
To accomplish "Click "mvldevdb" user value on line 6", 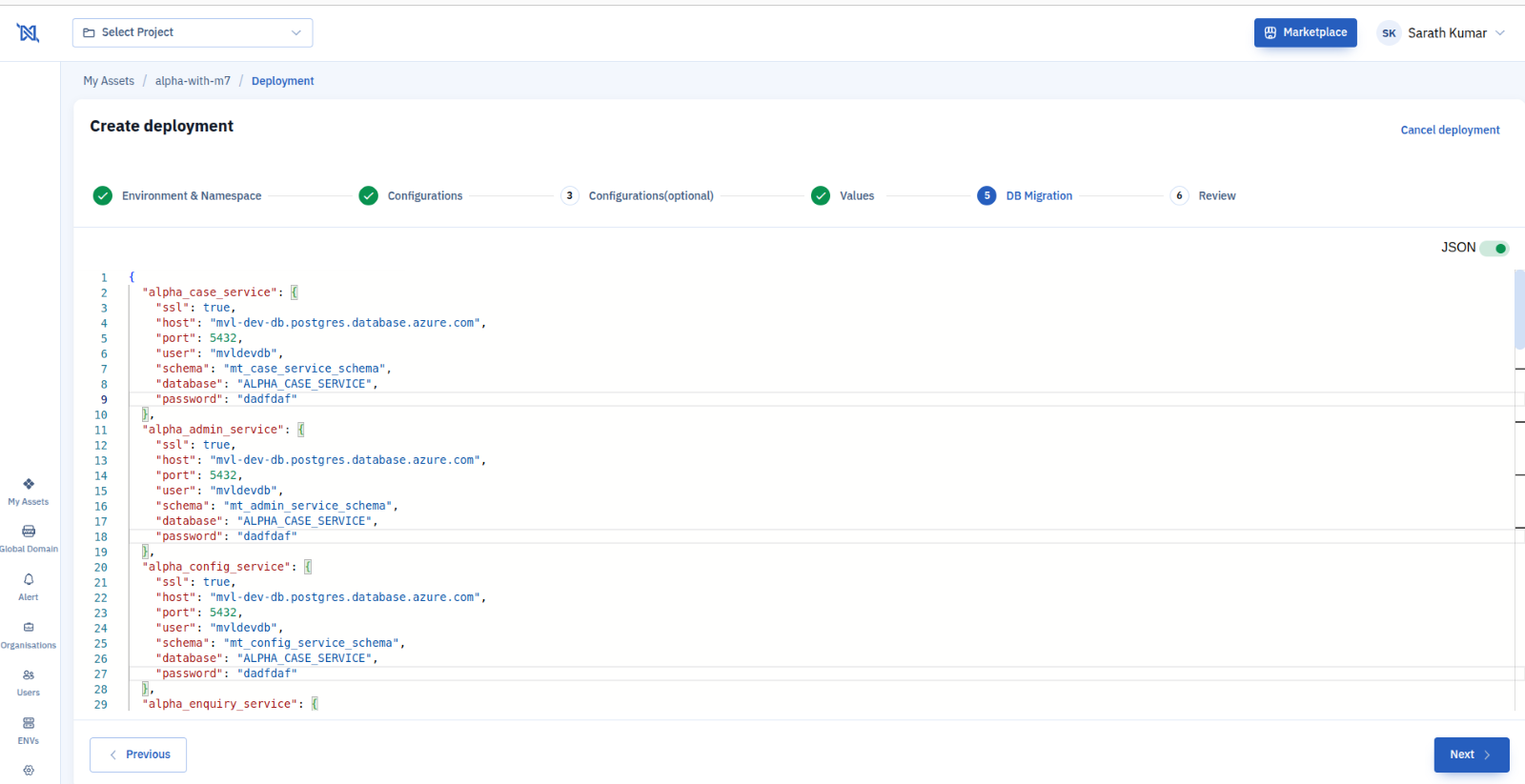I will pyautogui.click(x=243, y=353).
